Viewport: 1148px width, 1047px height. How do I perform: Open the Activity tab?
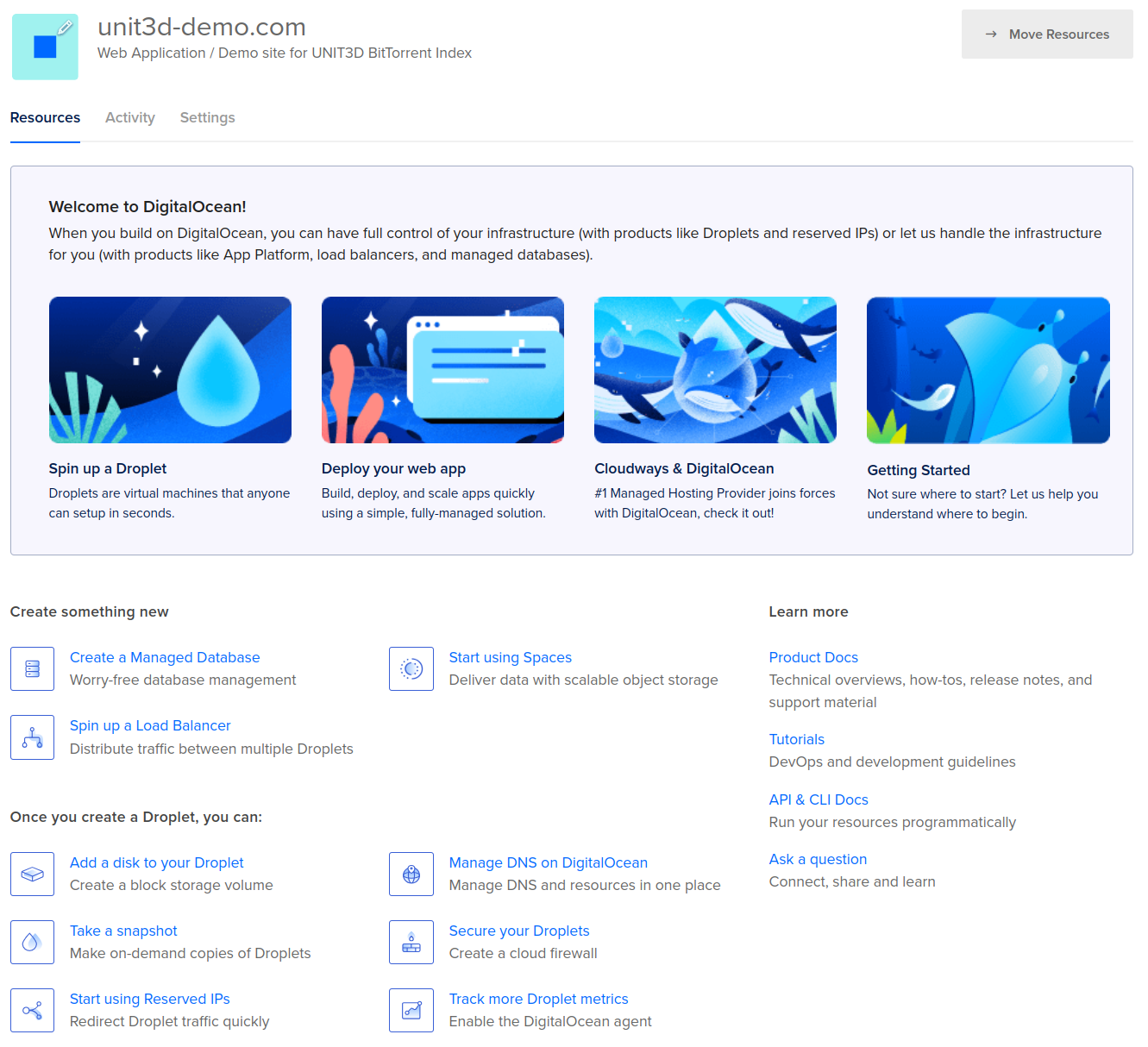pos(130,117)
